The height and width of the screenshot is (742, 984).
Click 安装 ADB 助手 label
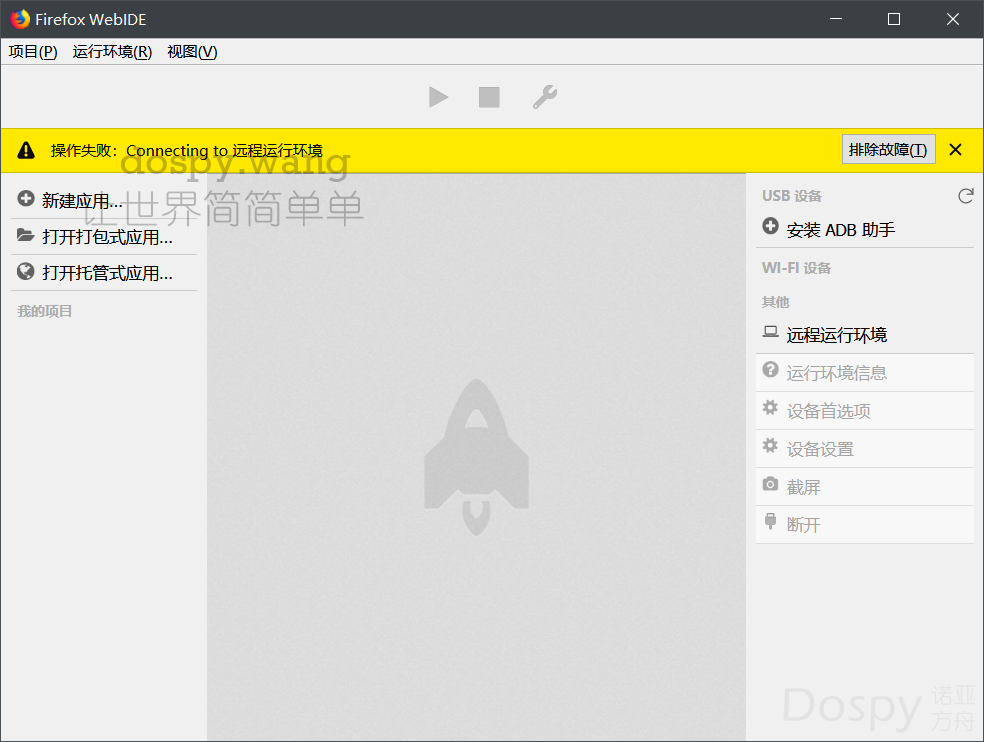841,230
